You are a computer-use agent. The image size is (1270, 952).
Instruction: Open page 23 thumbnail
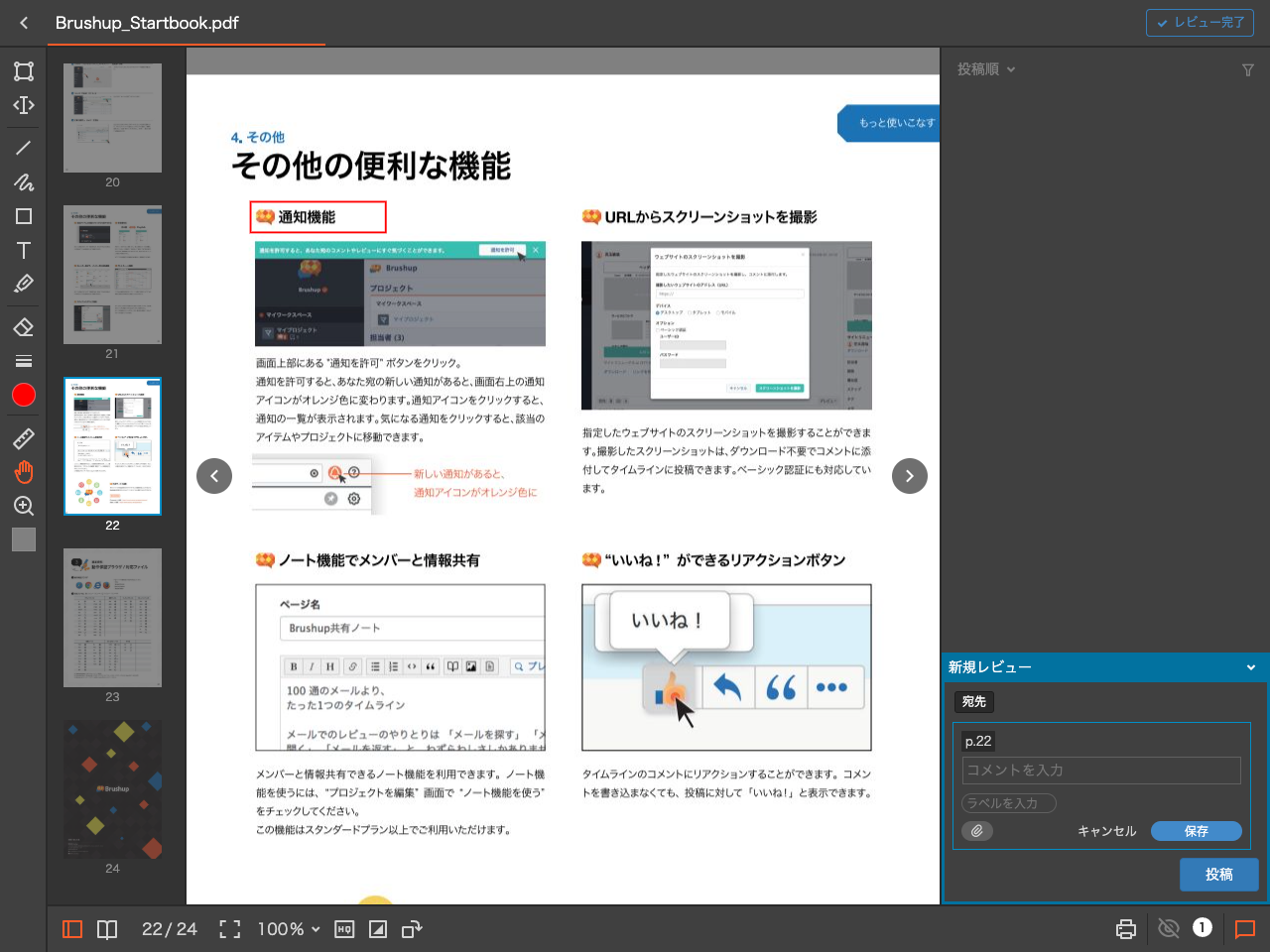tap(112, 618)
